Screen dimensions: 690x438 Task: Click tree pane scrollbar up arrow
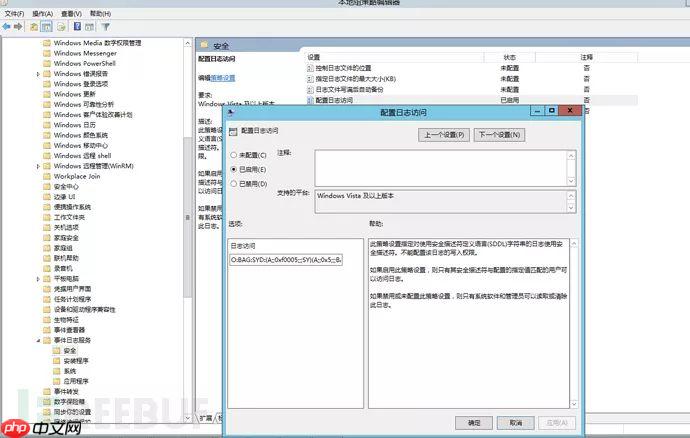coord(188,43)
